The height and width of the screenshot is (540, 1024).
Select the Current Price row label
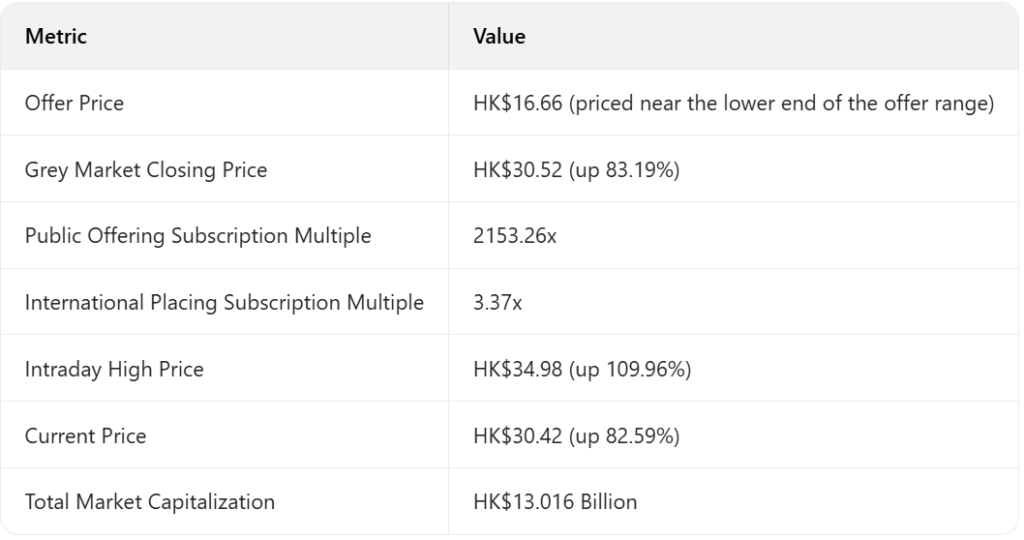coord(85,436)
